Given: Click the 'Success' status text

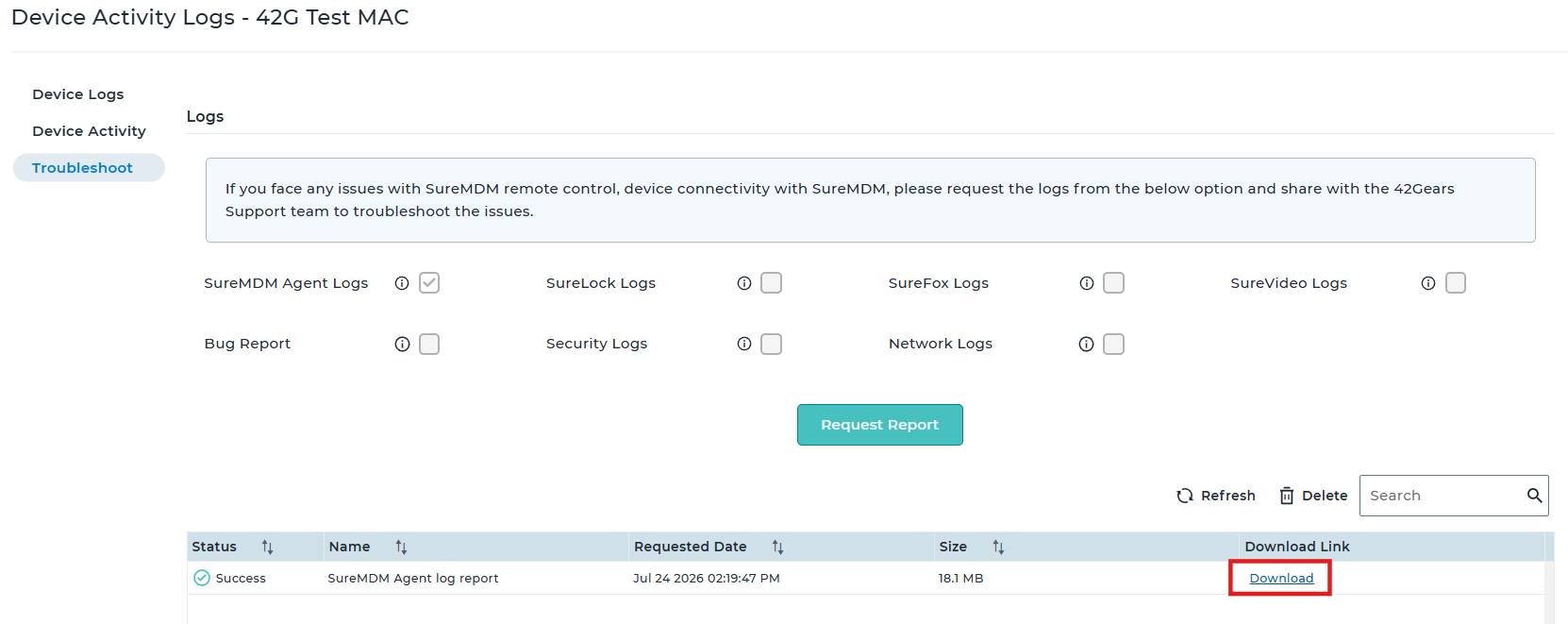Looking at the screenshot, I should (x=241, y=578).
